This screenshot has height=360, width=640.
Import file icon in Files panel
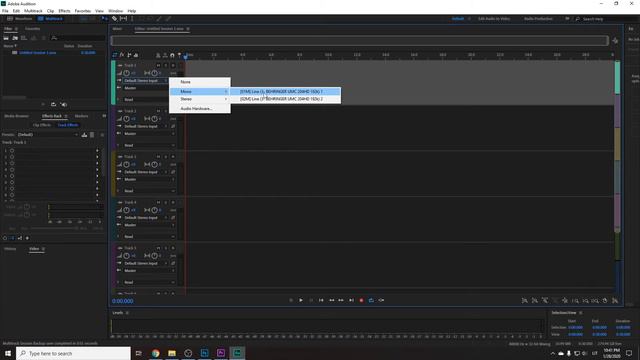click(15, 38)
